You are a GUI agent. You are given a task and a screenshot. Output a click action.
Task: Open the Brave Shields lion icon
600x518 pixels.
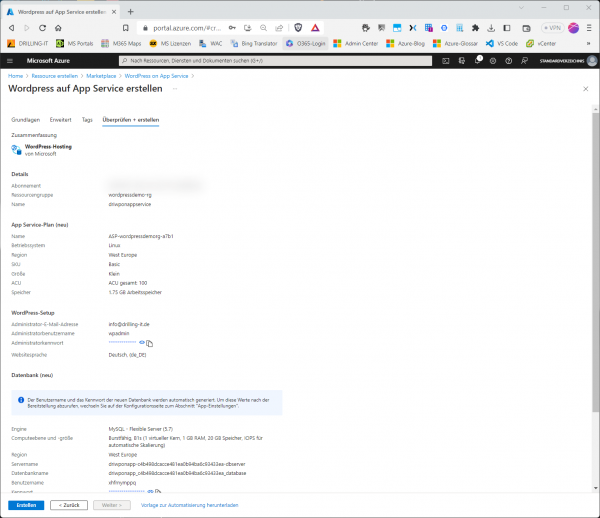[298, 28]
